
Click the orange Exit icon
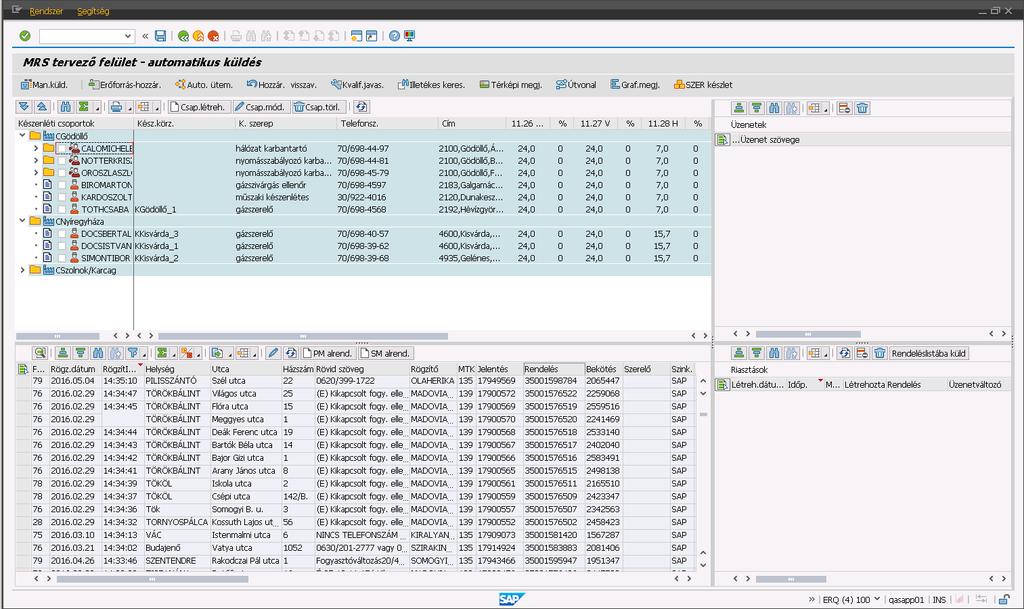point(199,36)
